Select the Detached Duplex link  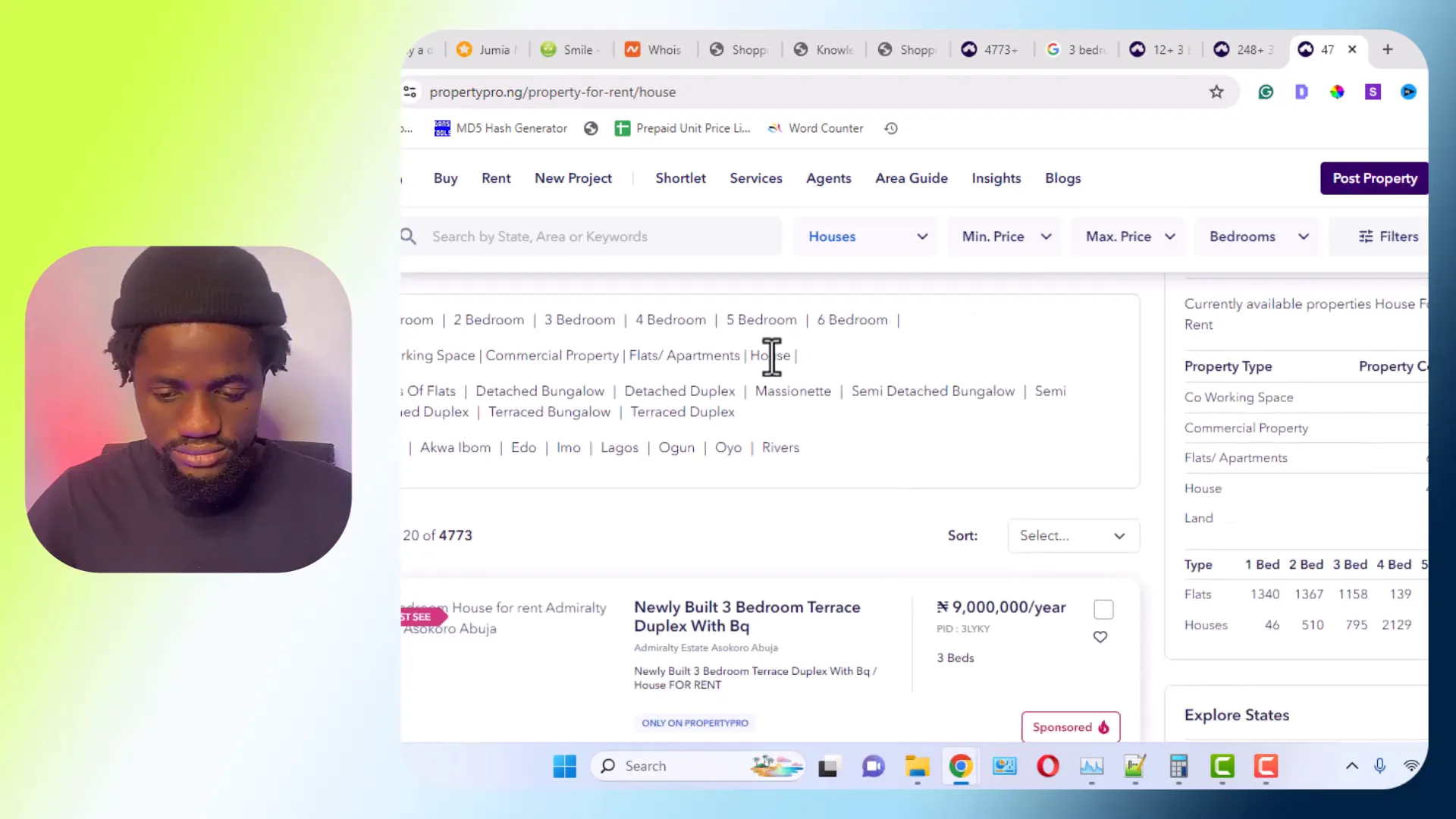tap(679, 391)
